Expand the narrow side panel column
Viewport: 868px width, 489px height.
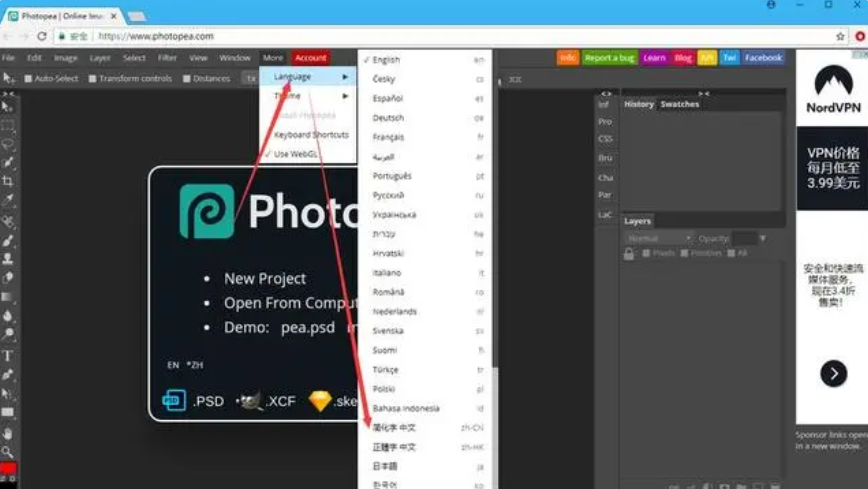coord(606,93)
